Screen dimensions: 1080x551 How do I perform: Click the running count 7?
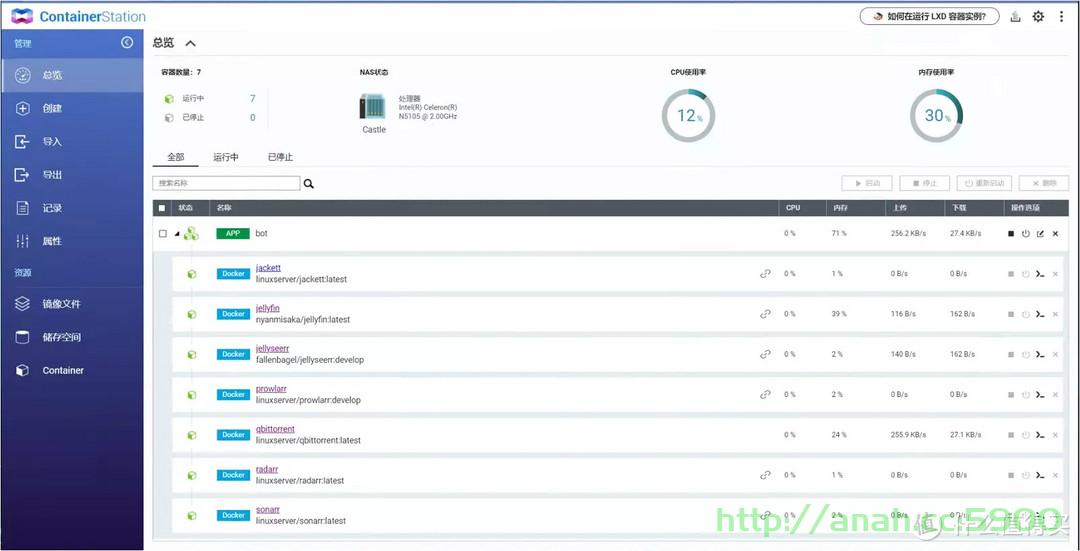(x=252, y=98)
